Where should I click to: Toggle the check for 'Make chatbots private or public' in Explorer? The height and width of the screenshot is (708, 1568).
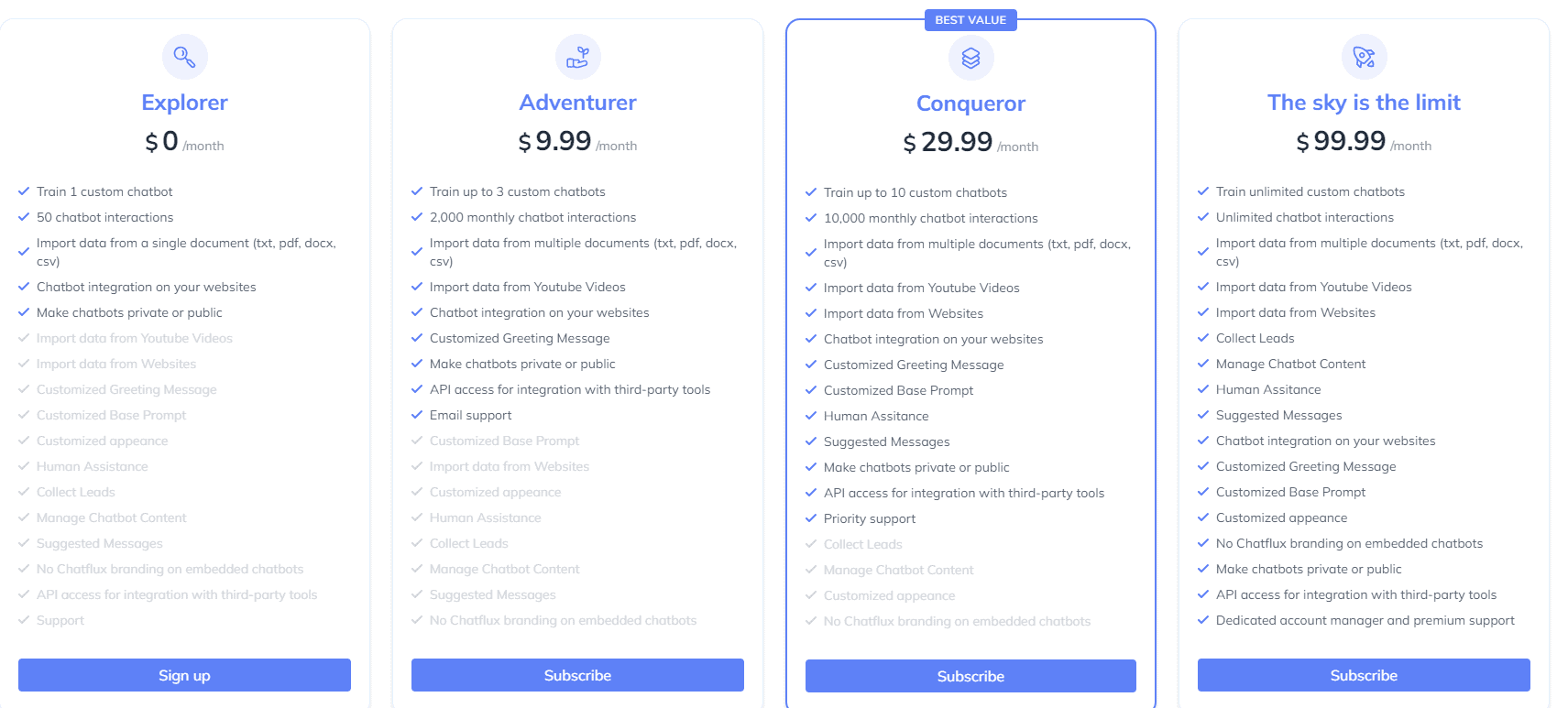pyautogui.click(x=24, y=312)
